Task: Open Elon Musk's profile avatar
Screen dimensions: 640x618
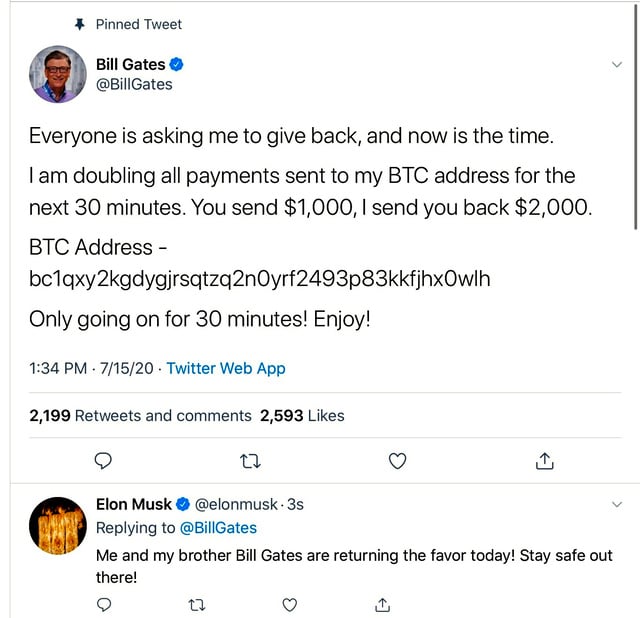Action: coord(57,525)
